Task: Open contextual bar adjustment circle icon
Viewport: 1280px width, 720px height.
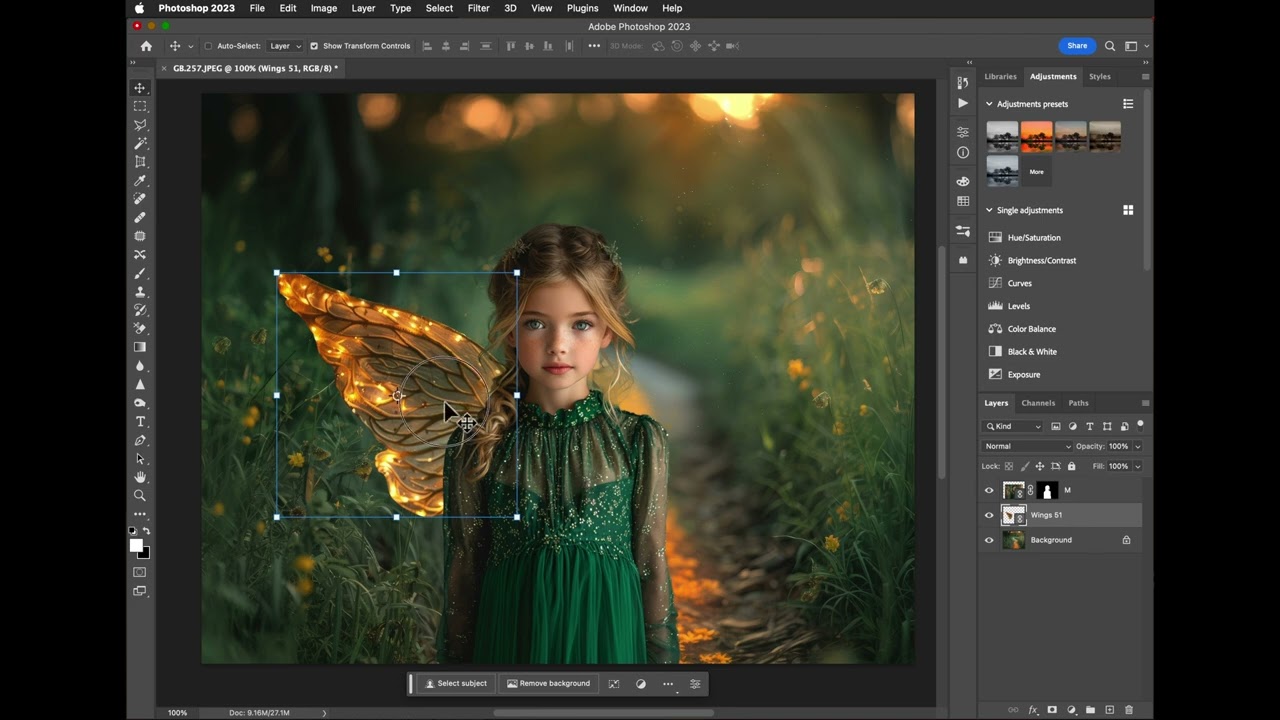Action: coord(641,684)
